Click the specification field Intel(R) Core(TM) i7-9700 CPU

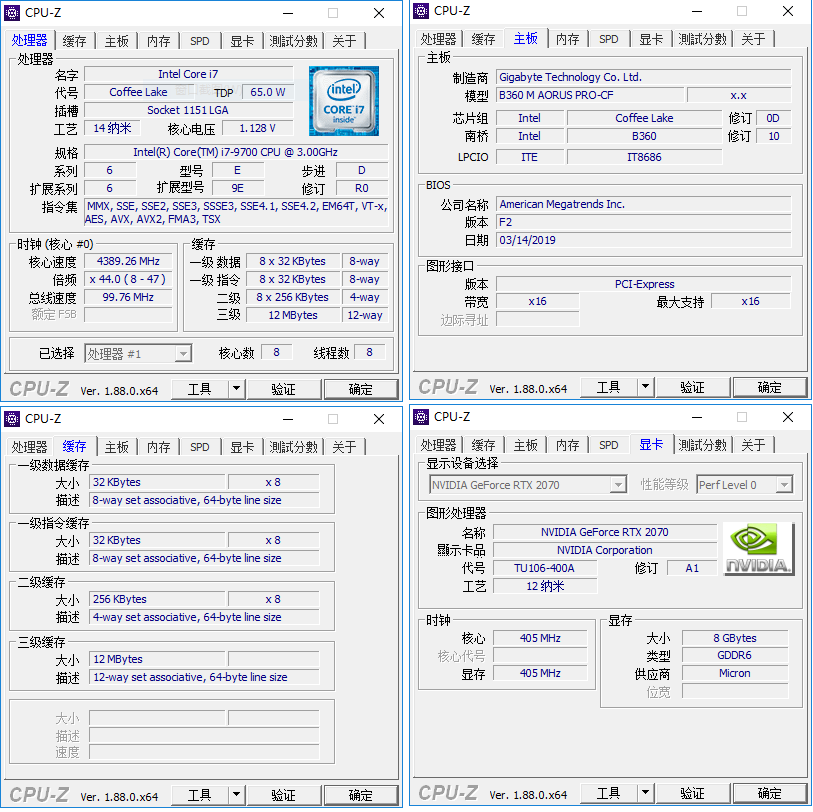pos(236,152)
